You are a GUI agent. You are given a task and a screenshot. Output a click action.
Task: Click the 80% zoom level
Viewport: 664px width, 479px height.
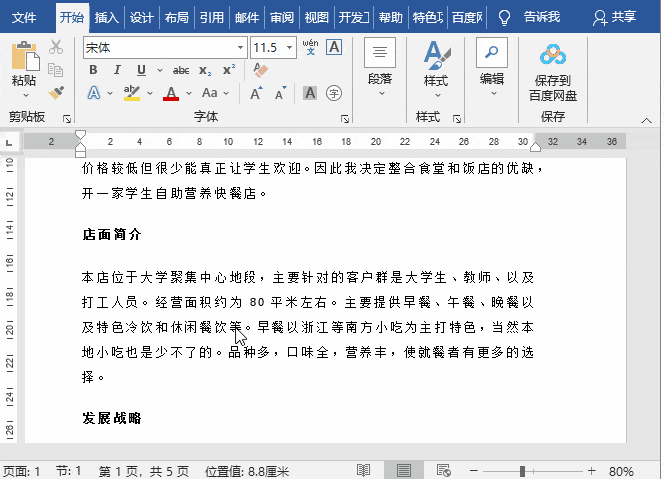tap(621, 471)
